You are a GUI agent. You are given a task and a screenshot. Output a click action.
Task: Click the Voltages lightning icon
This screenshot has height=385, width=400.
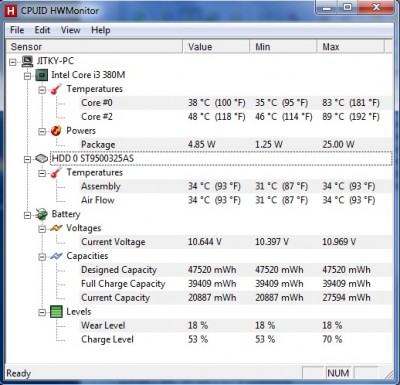coord(56,228)
